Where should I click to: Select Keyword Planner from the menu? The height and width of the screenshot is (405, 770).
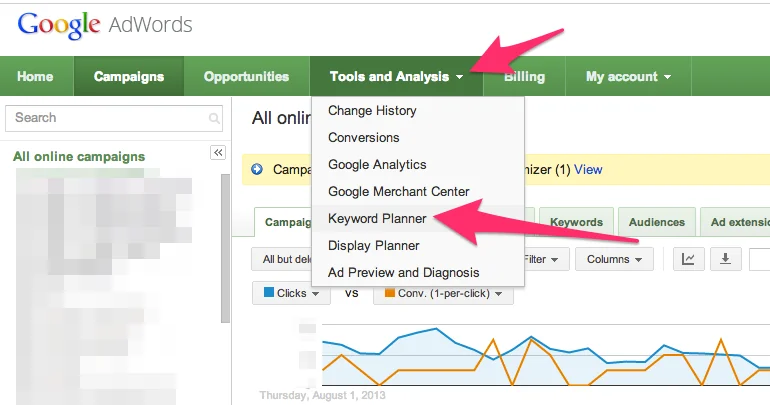377,218
